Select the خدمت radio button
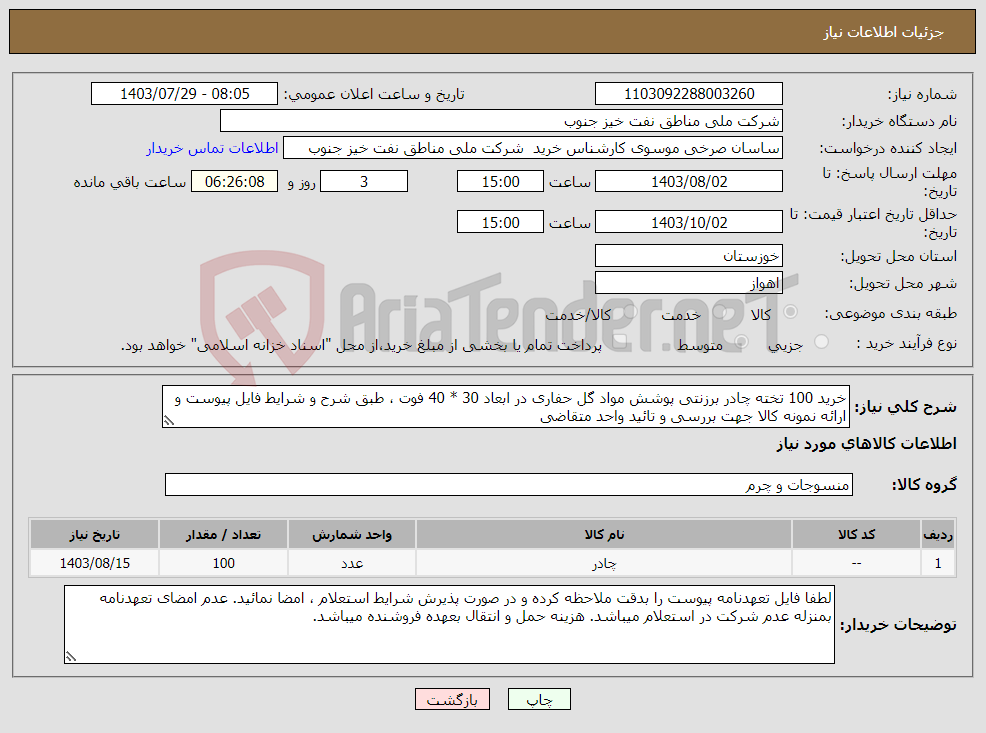The height and width of the screenshot is (733, 986). point(720,311)
